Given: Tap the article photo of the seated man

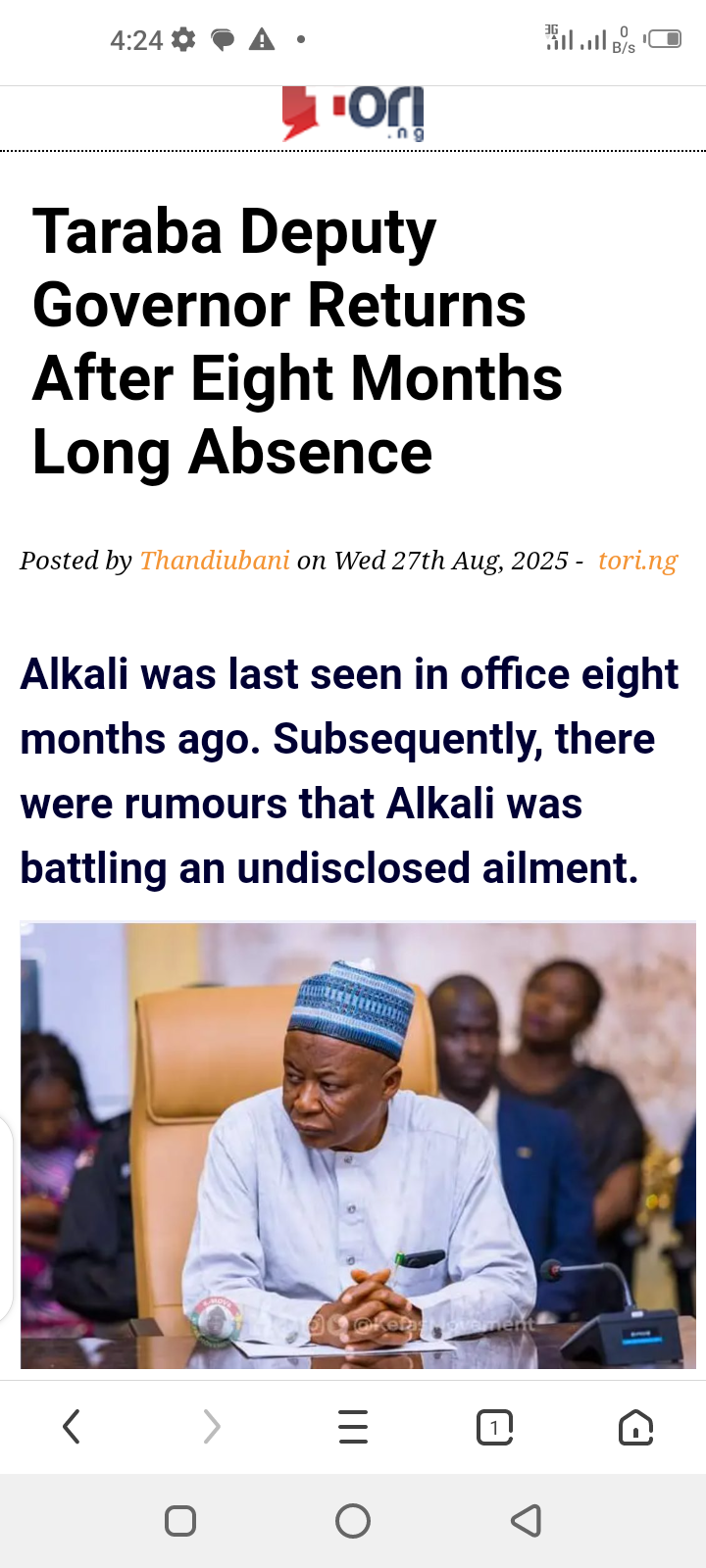Looking at the screenshot, I should pos(358,1145).
